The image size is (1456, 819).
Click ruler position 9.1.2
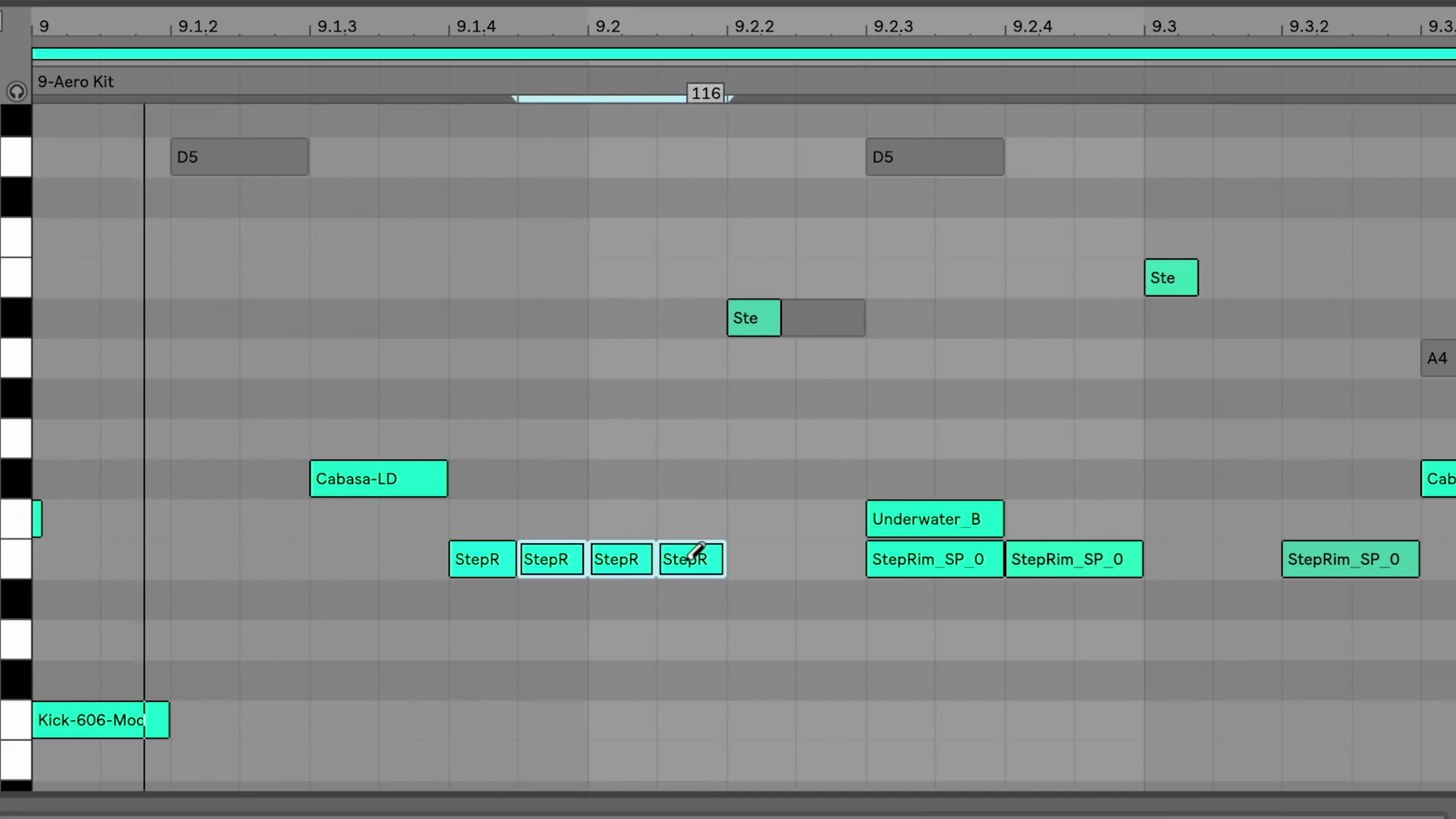(198, 26)
